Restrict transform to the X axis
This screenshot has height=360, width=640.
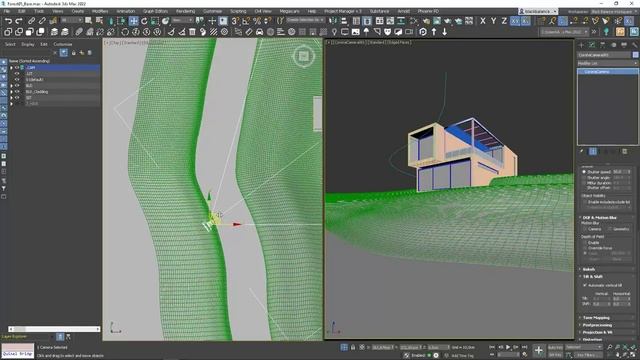(x=483, y=21)
